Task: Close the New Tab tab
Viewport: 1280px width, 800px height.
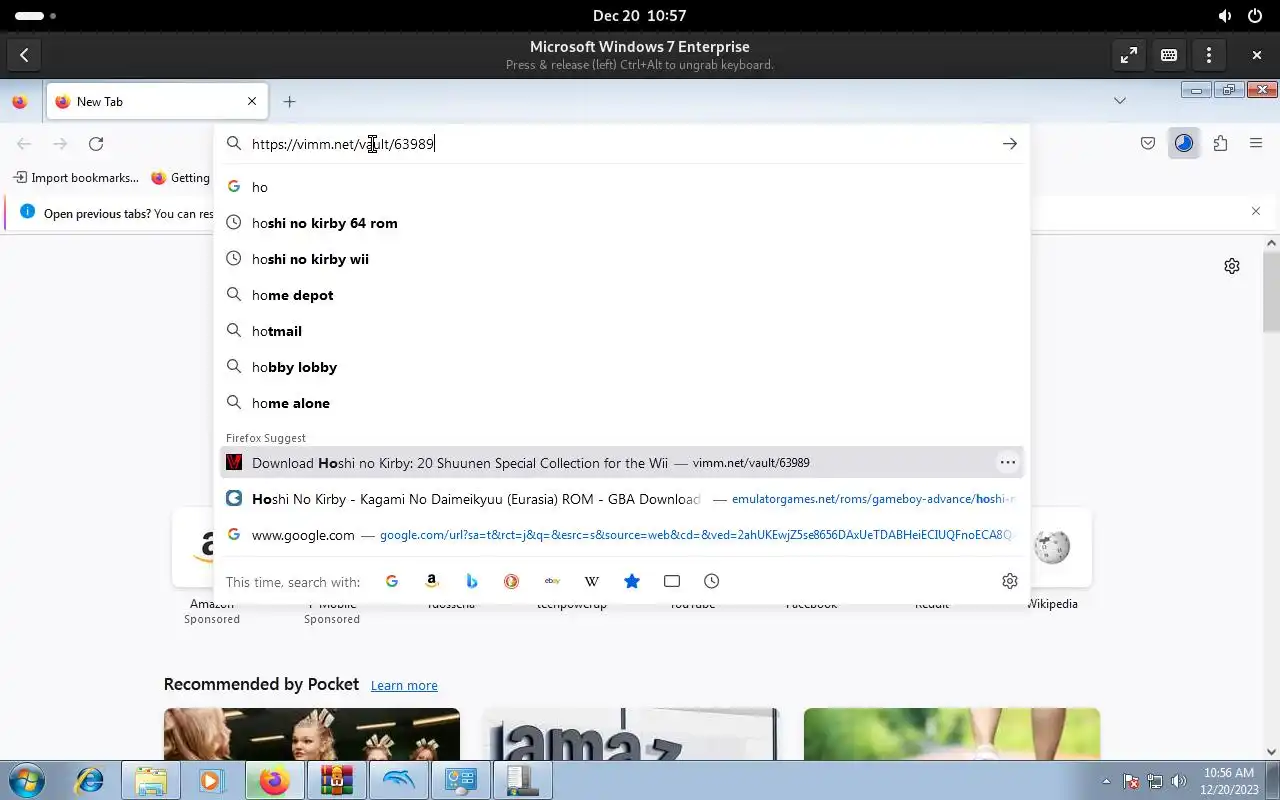Action: point(252,101)
